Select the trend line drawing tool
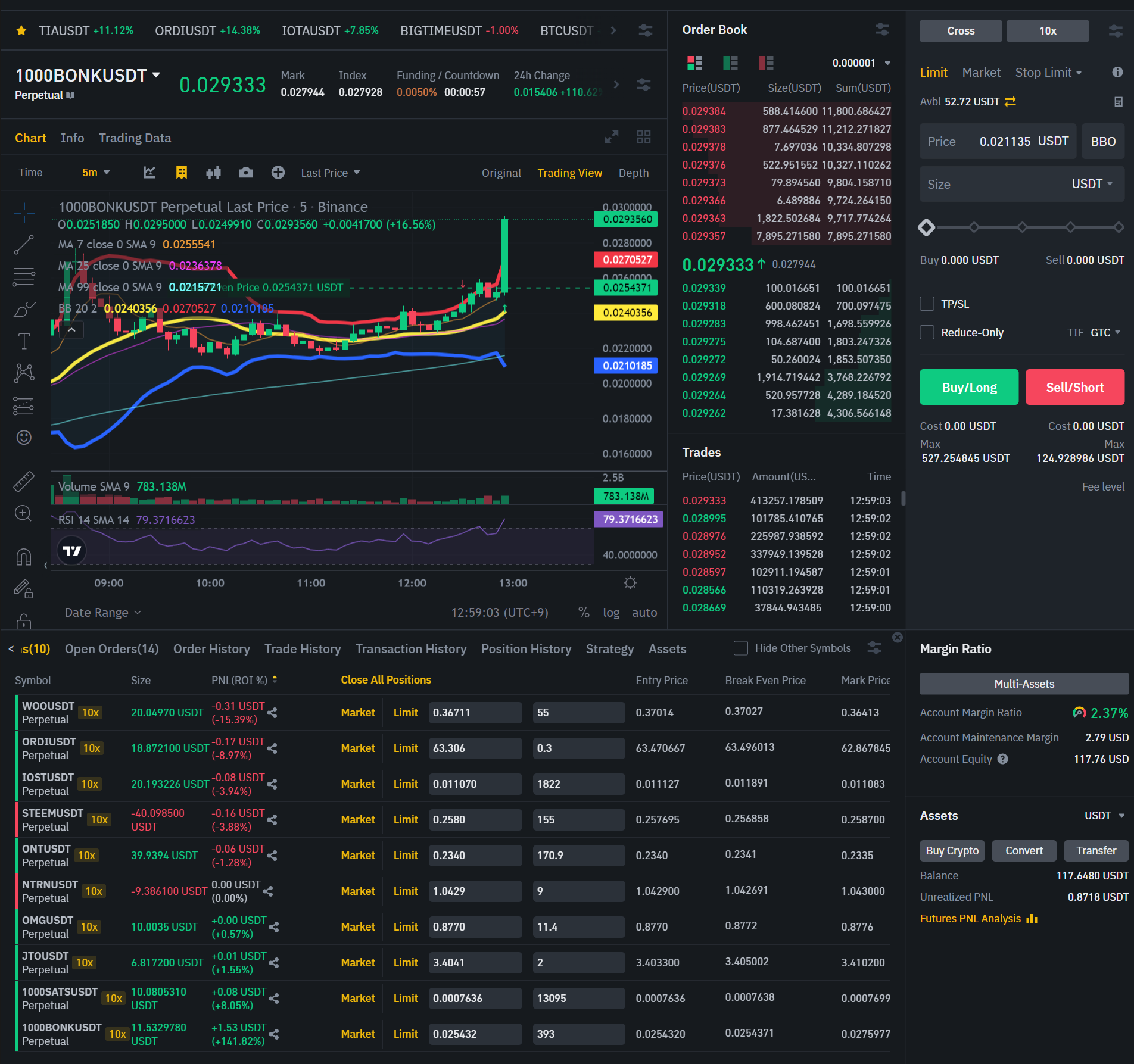 (24, 245)
